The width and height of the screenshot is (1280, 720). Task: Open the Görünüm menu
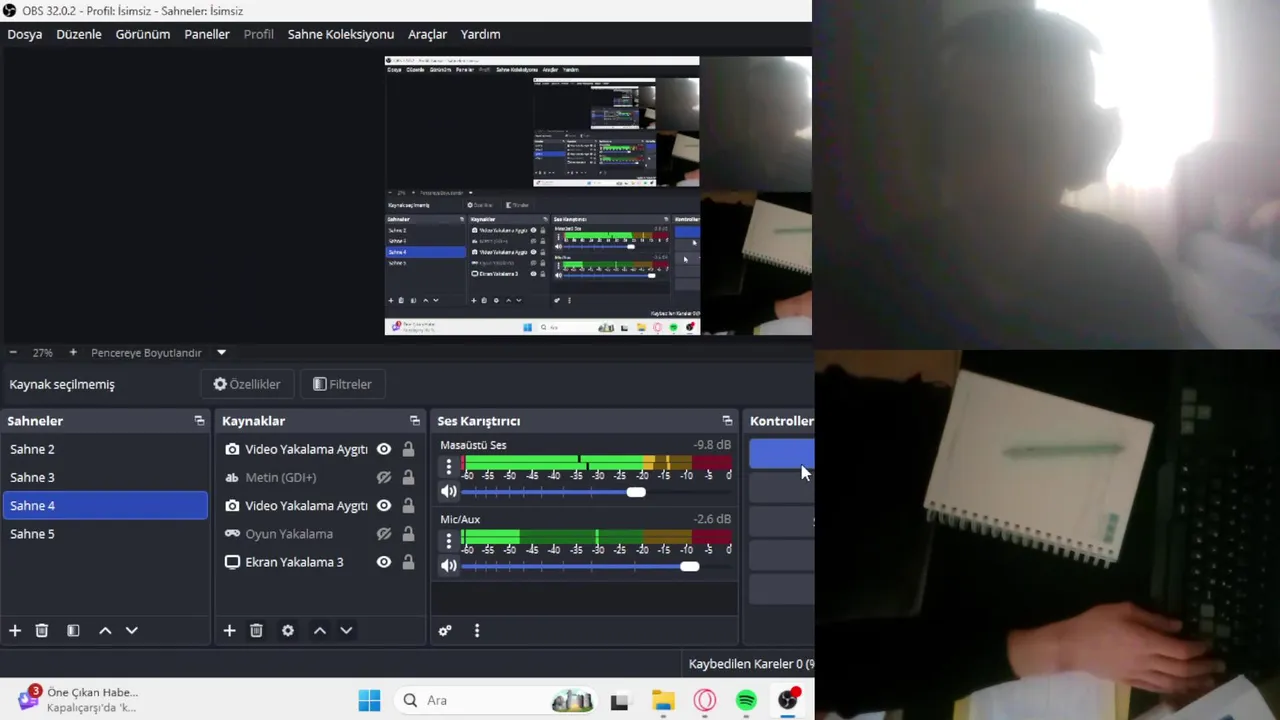(x=143, y=34)
